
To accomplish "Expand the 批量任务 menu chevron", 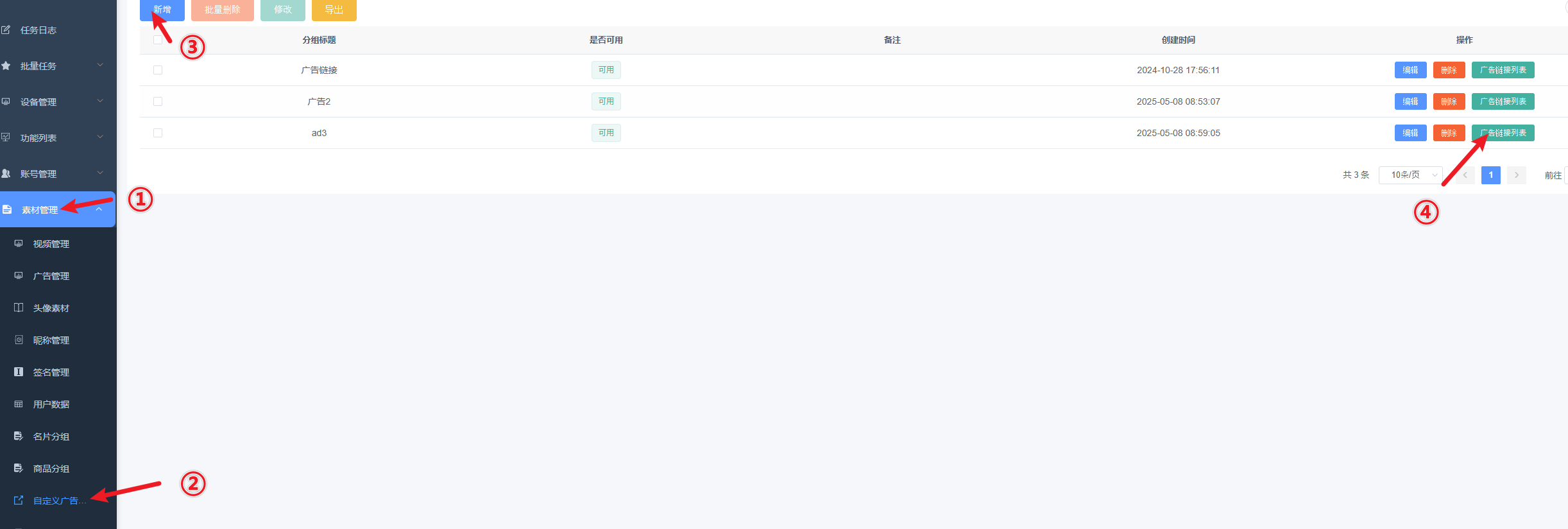I will pyautogui.click(x=100, y=65).
